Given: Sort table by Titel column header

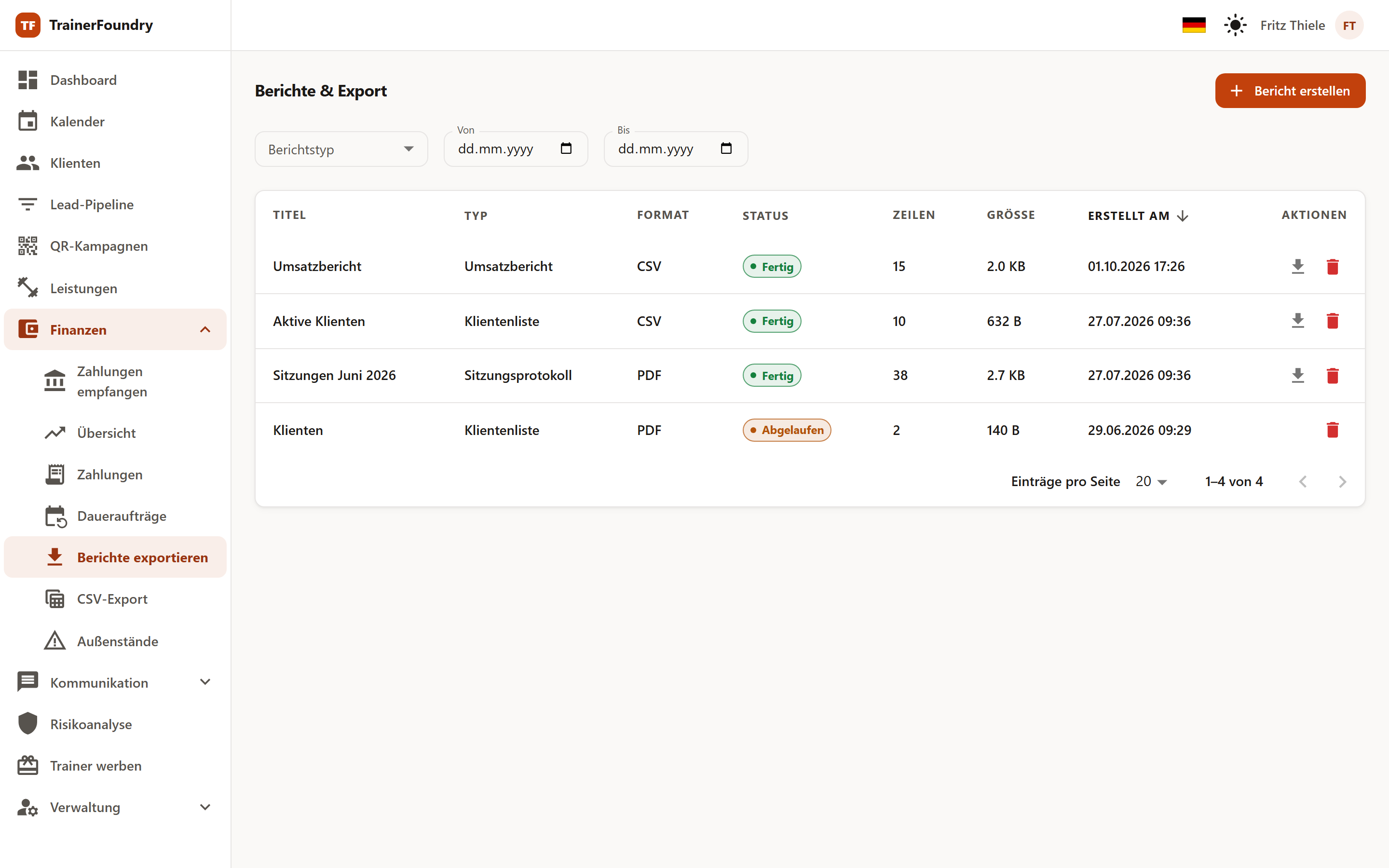Looking at the screenshot, I should [x=289, y=215].
